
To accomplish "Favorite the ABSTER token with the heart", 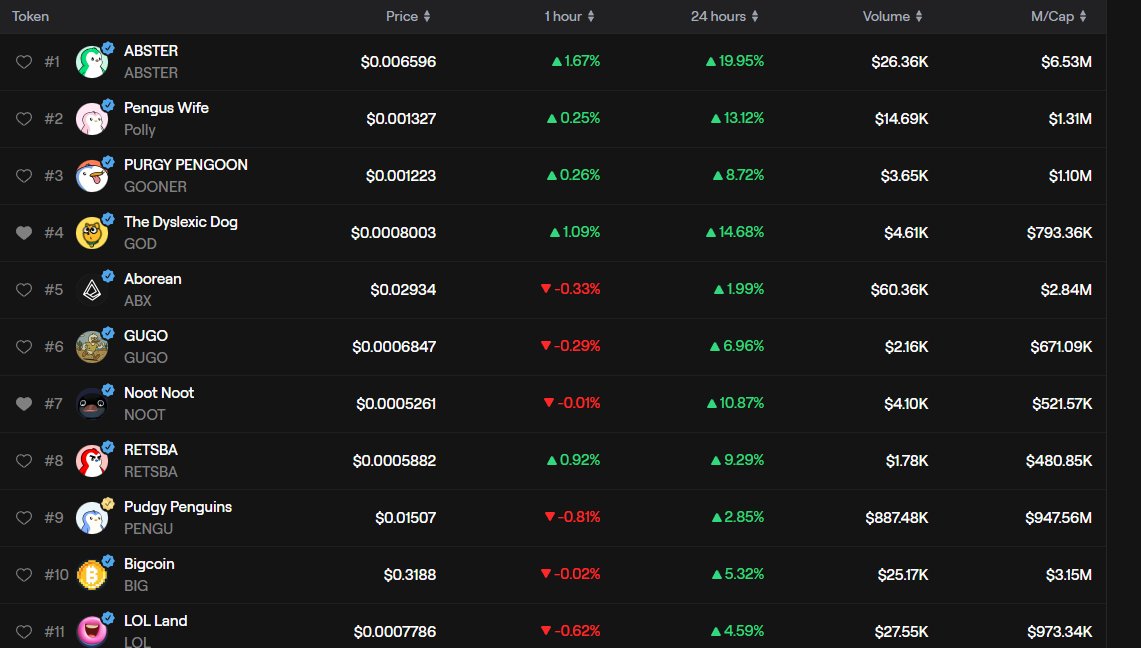I will coord(23,61).
